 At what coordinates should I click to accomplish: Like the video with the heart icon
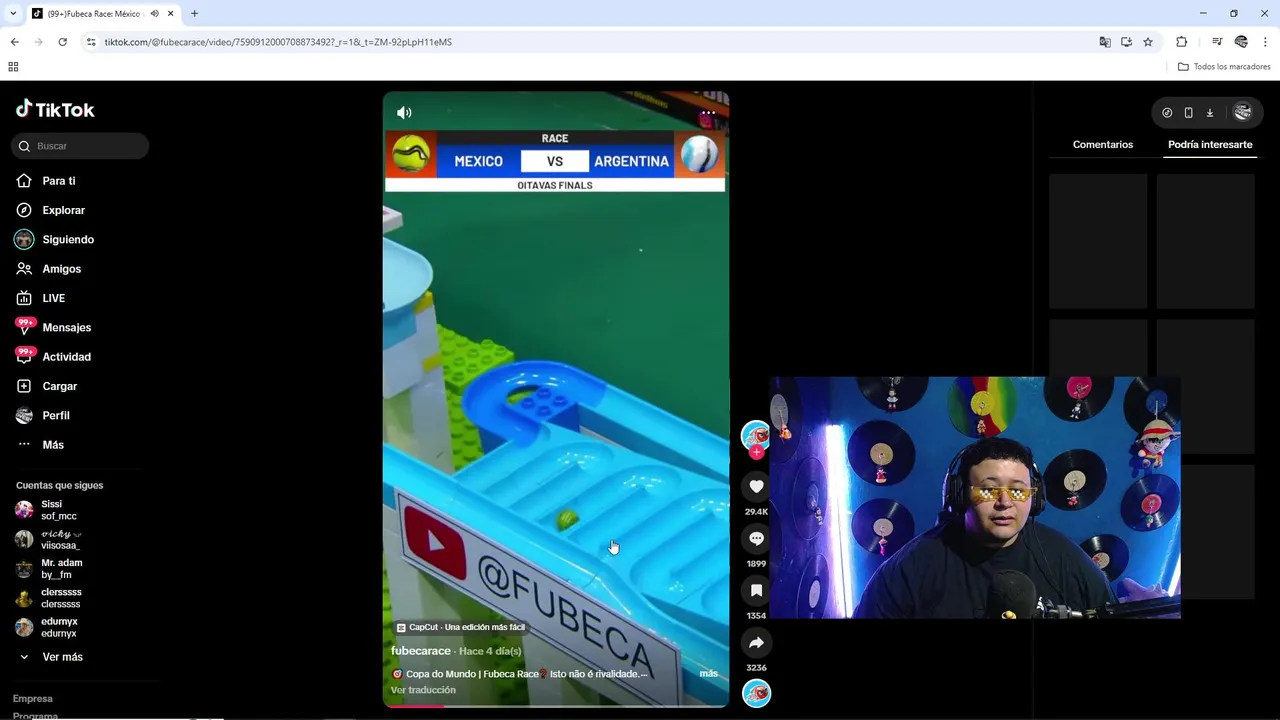point(756,486)
